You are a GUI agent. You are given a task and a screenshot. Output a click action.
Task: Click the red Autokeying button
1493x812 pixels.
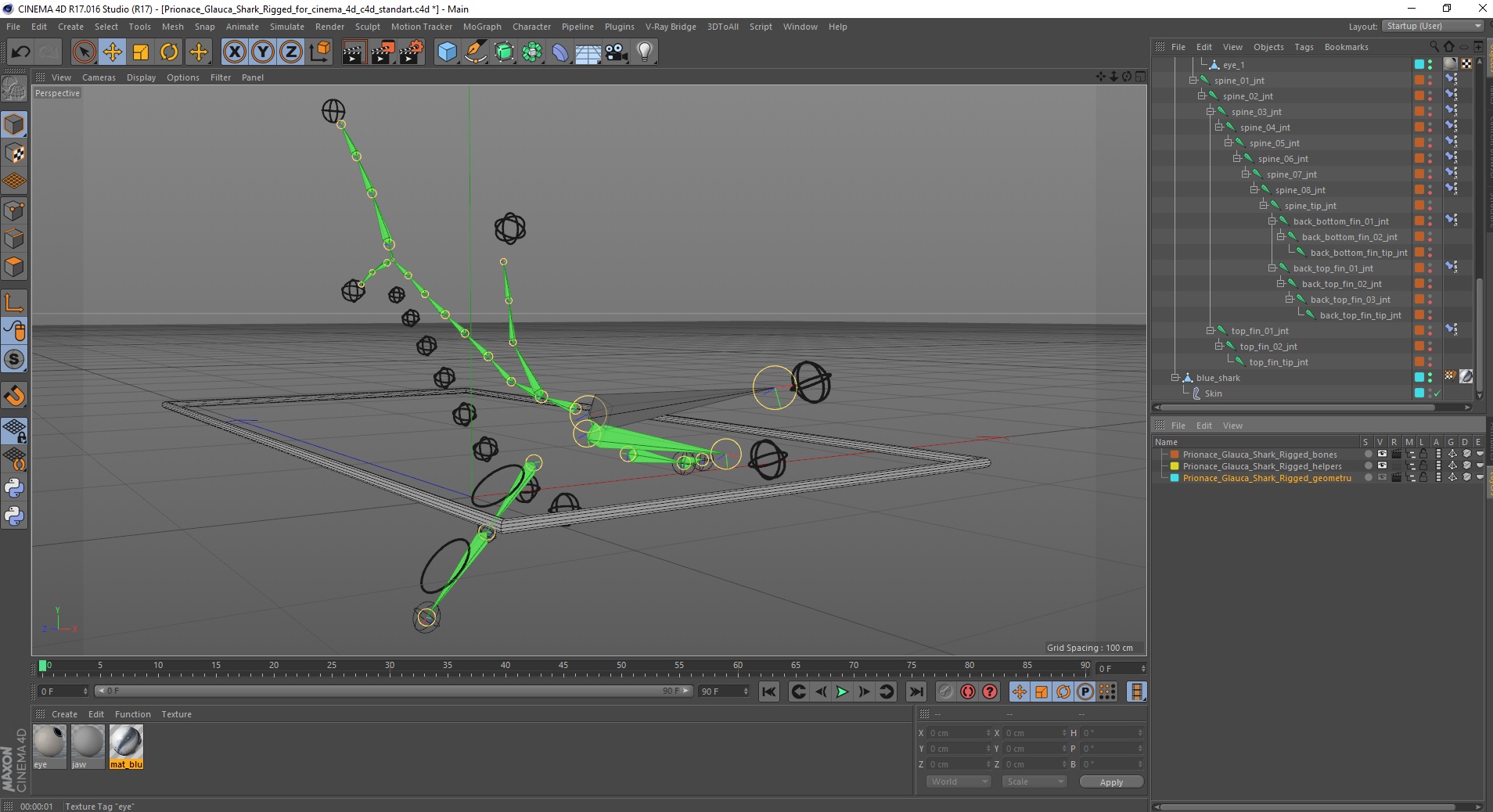(x=968, y=692)
